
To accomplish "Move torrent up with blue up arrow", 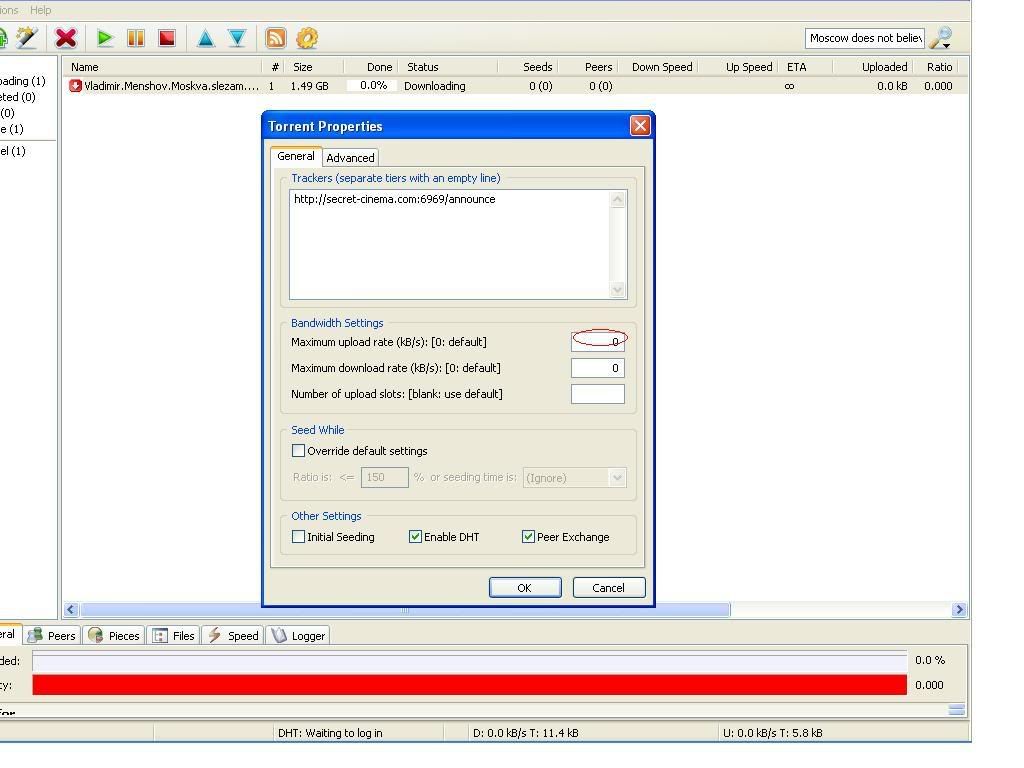I will tap(205, 38).
